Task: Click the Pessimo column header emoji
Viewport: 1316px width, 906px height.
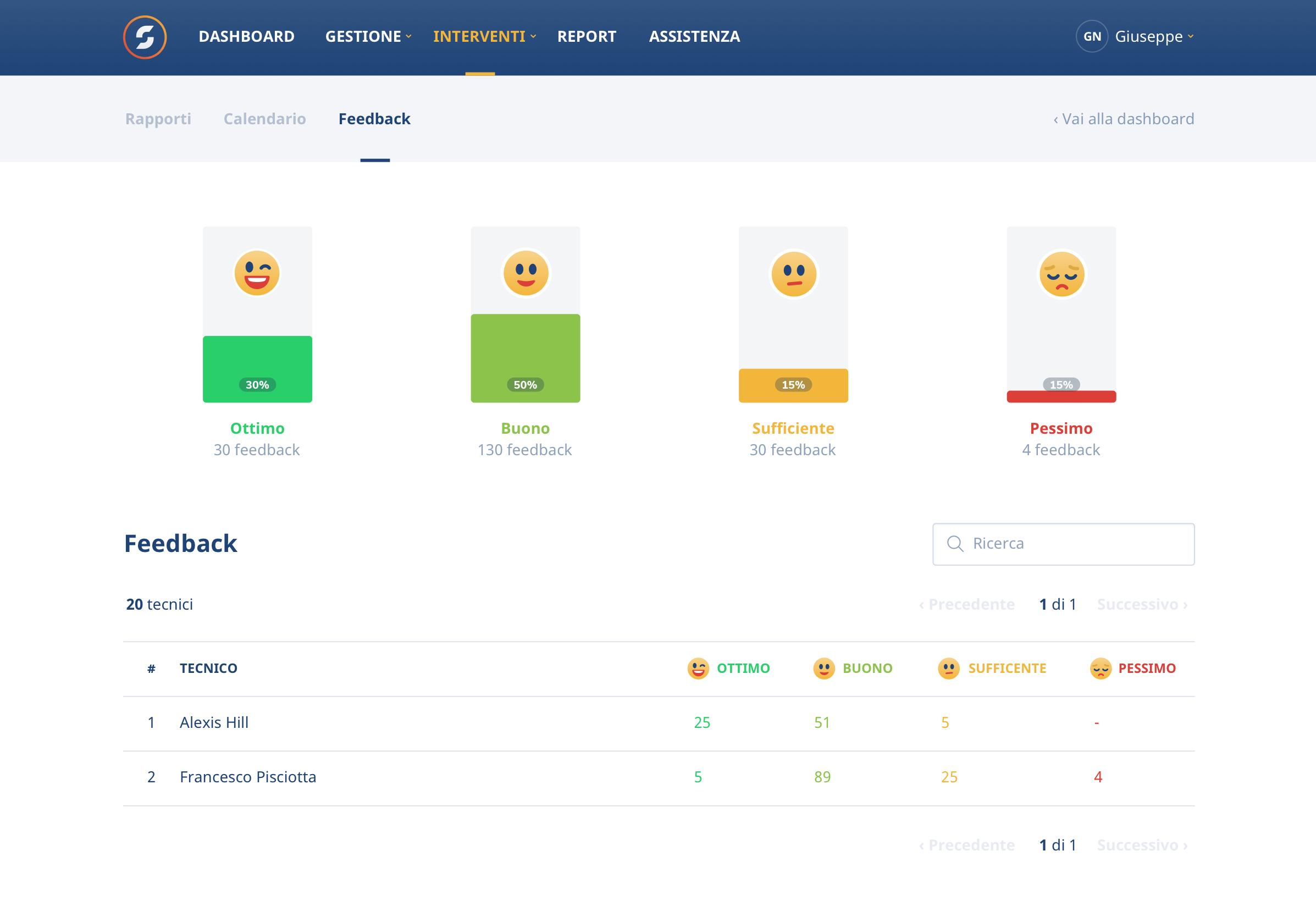Action: point(1100,668)
